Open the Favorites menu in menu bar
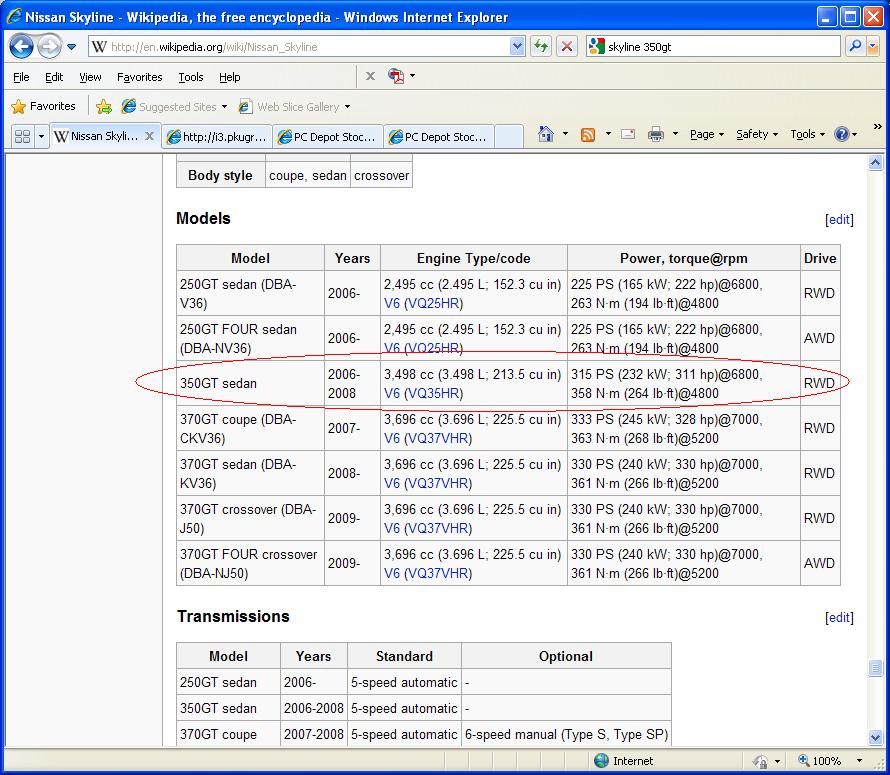890x775 pixels. tap(139, 77)
